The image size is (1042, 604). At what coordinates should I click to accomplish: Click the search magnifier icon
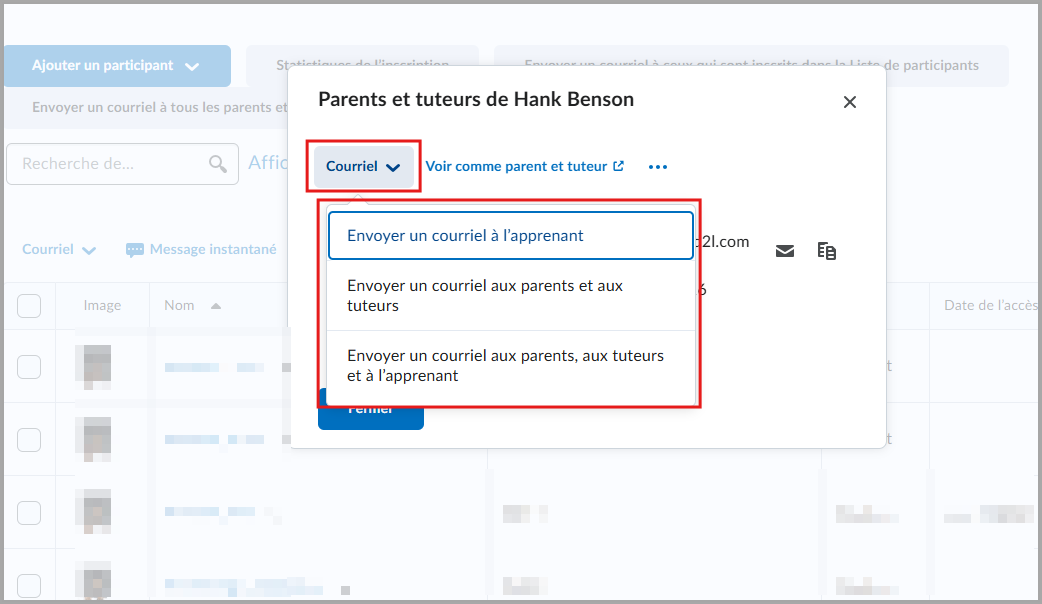pyautogui.click(x=218, y=163)
